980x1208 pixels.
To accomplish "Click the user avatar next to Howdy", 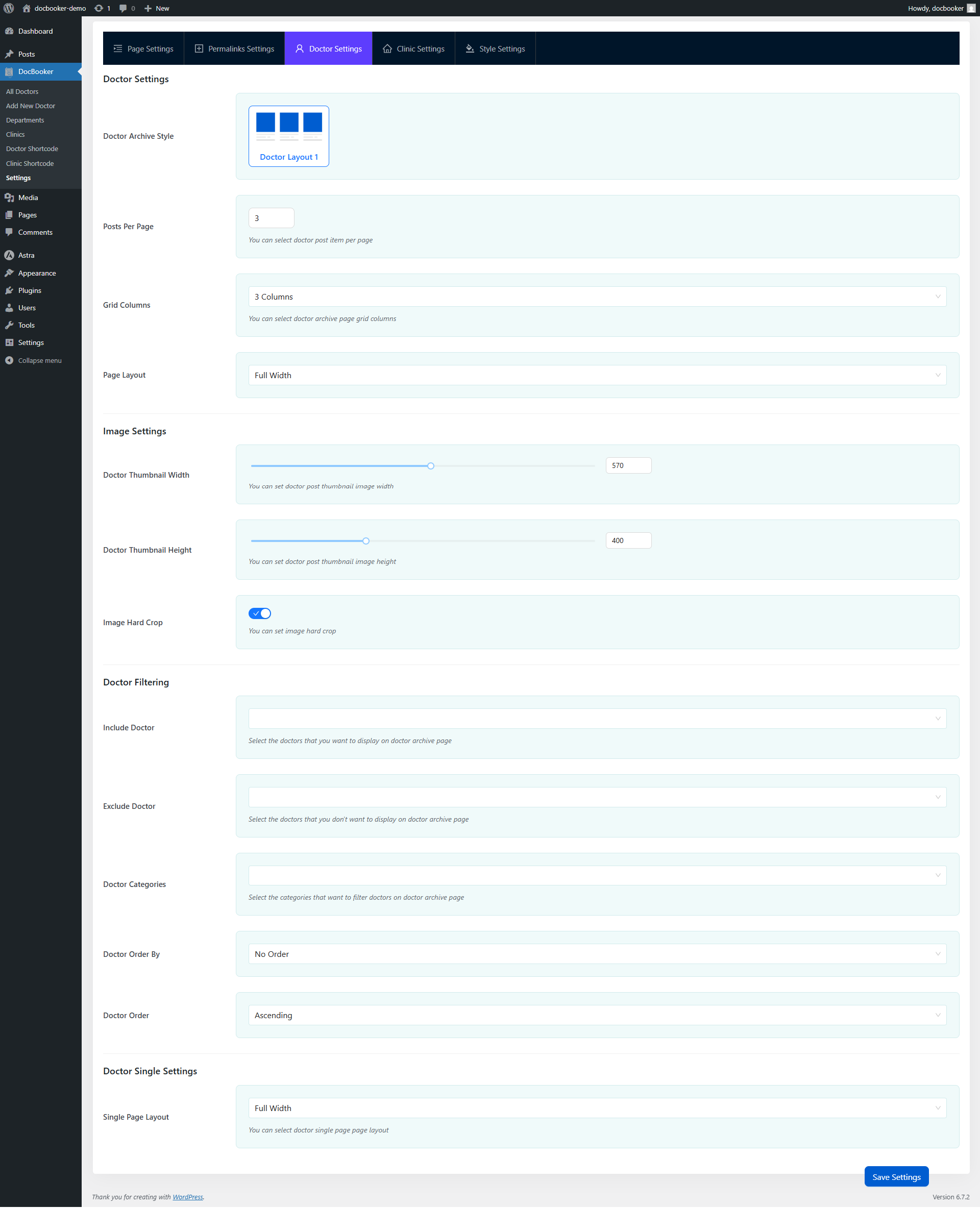I will [x=971, y=9].
